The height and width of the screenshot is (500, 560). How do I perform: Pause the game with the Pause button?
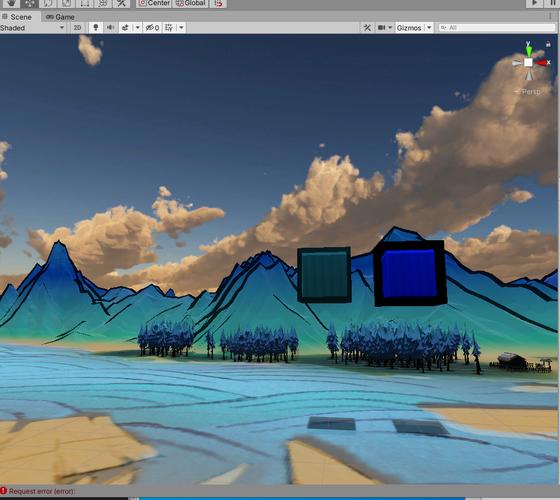[x=552, y=3]
